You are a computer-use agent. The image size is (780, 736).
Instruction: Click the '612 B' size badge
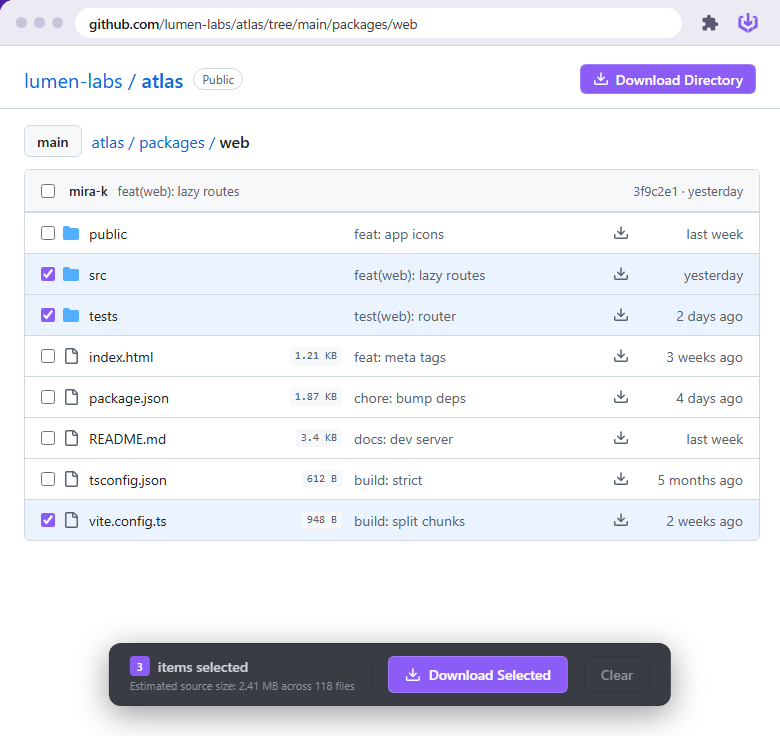point(322,478)
